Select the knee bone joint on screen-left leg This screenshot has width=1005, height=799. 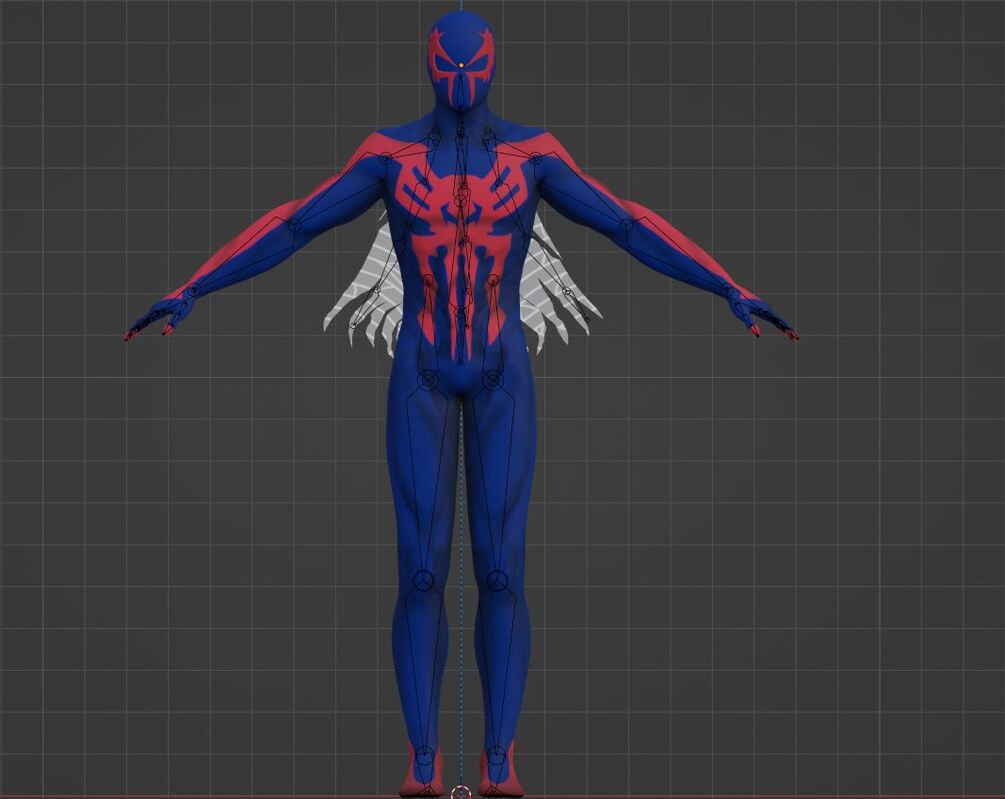pyautogui.click(x=423, y=581)
